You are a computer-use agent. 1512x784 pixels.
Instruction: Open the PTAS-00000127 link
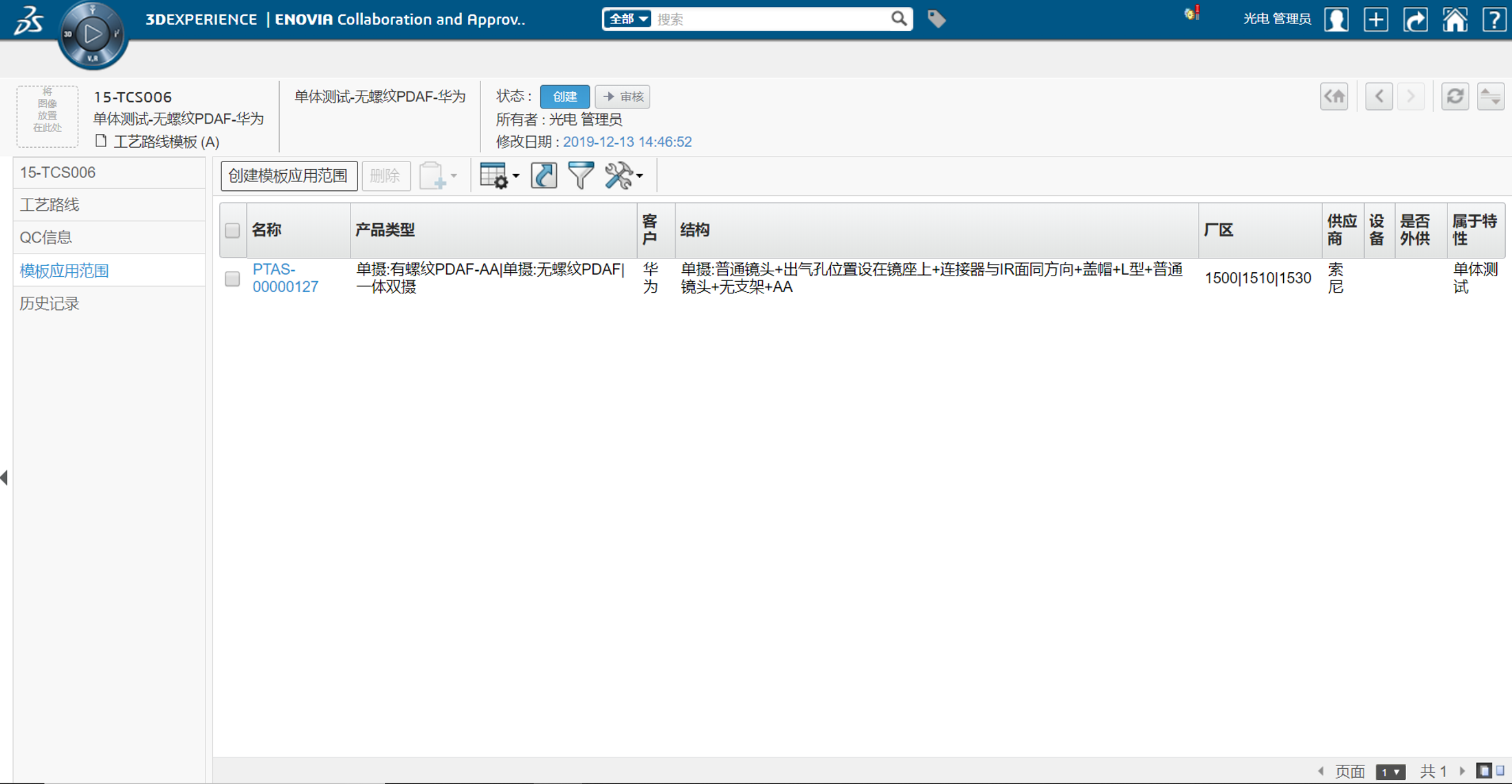coord(285,278)
